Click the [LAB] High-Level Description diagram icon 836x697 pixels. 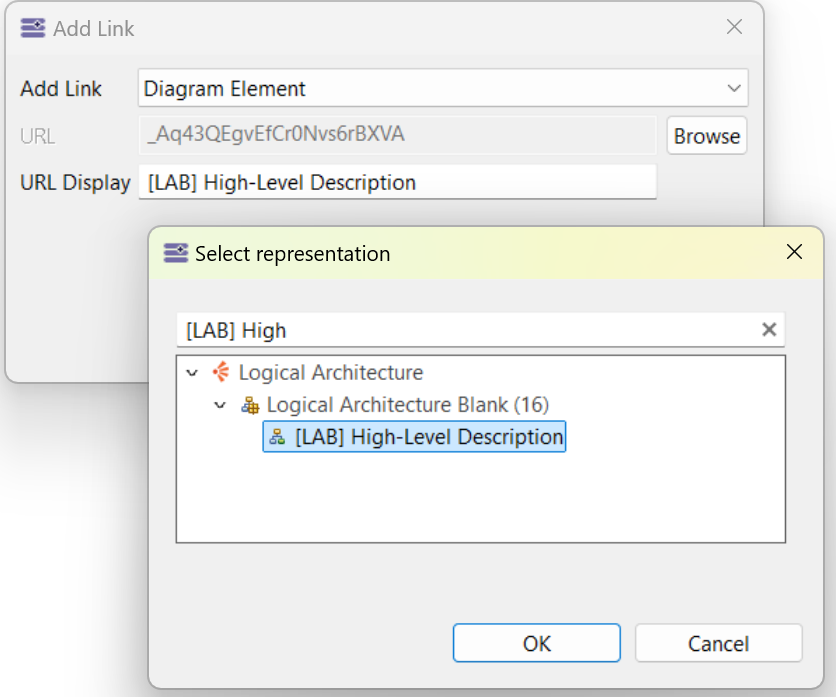point(278,437)
